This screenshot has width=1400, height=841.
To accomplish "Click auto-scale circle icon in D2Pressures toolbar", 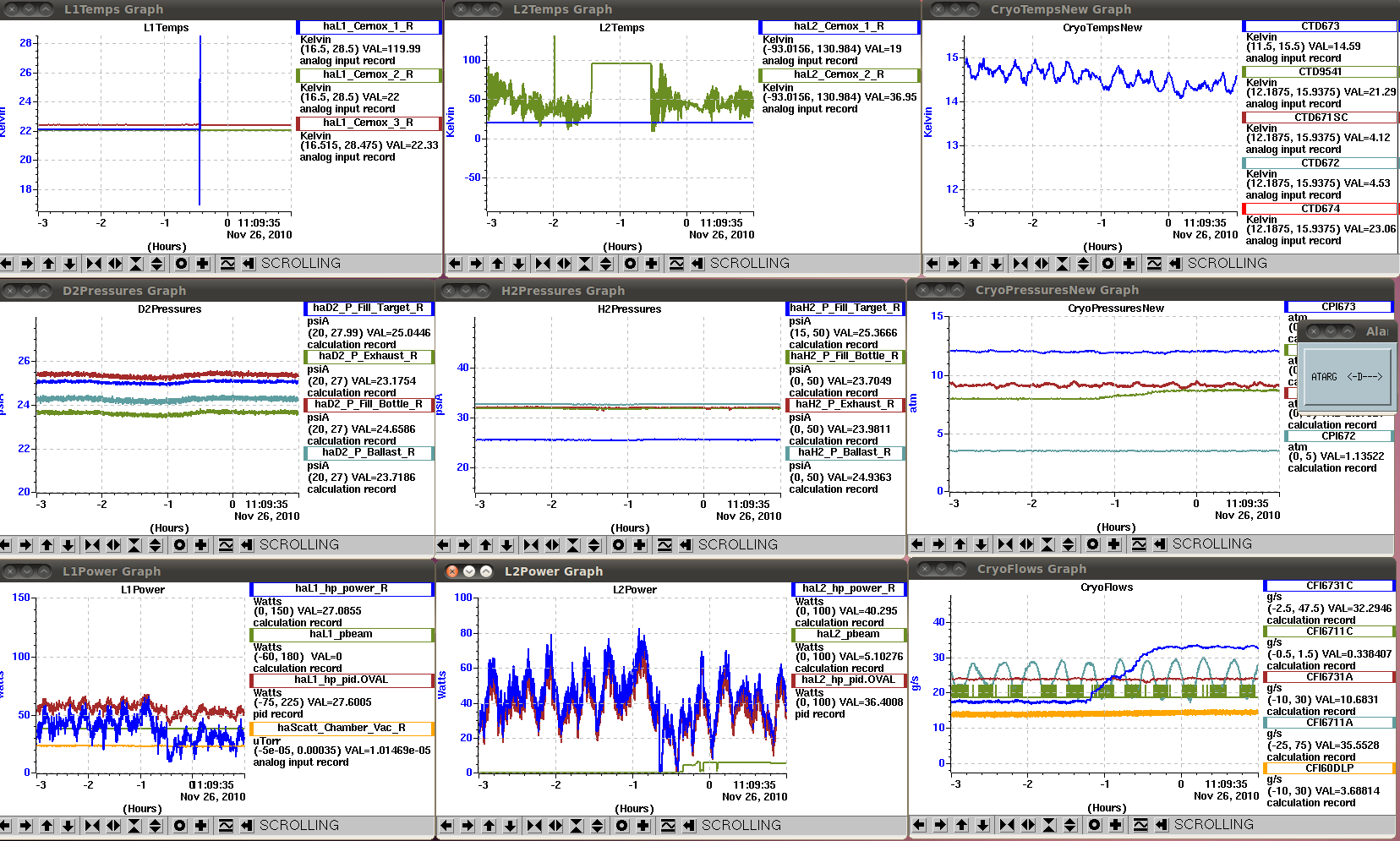I will 179,545.
